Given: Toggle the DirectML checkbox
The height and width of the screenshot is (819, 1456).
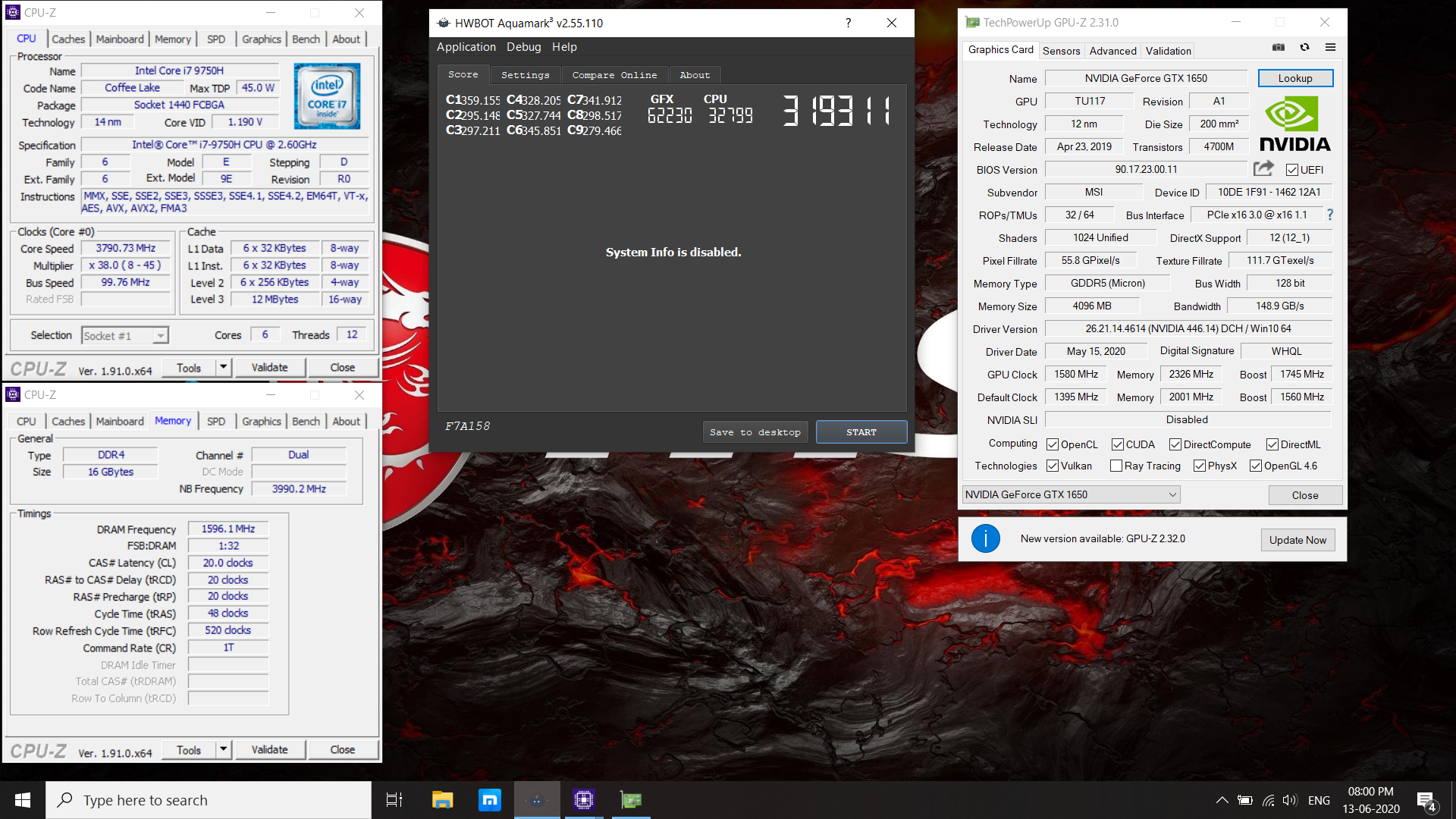Looking at the screenshot, I should pos(1272,444).
